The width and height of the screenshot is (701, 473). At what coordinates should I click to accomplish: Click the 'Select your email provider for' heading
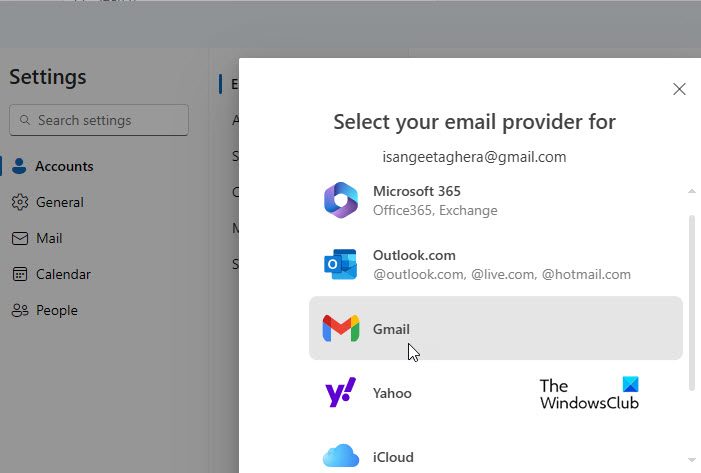(474, 122)
